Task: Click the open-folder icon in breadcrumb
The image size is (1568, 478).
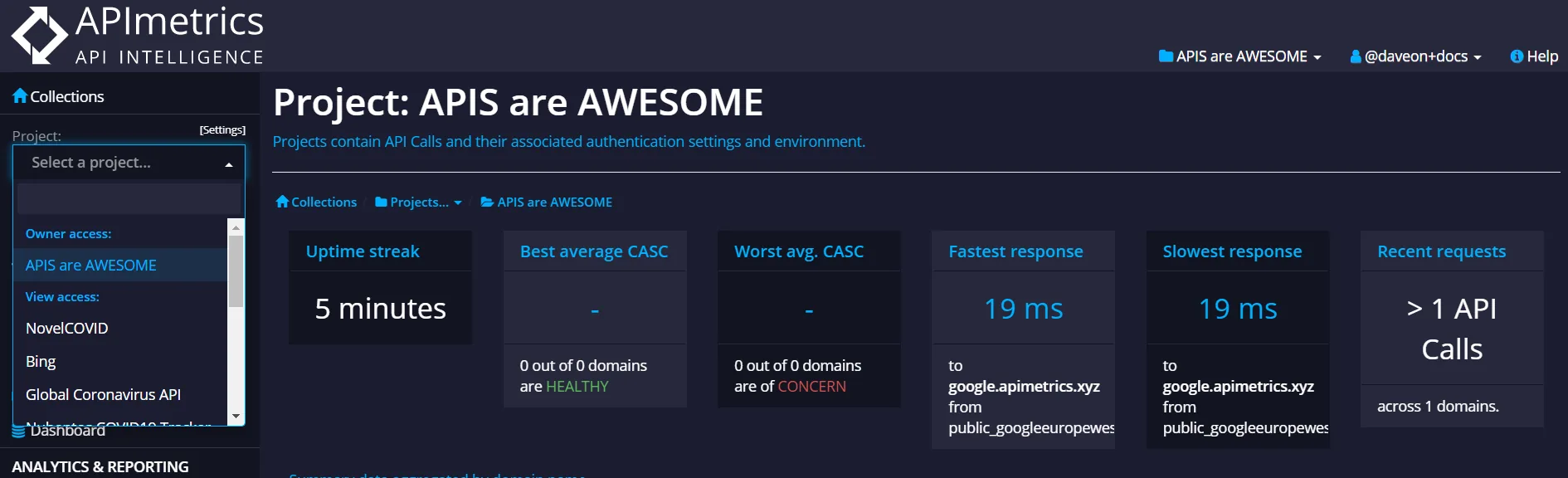Action: click(488, 202)
